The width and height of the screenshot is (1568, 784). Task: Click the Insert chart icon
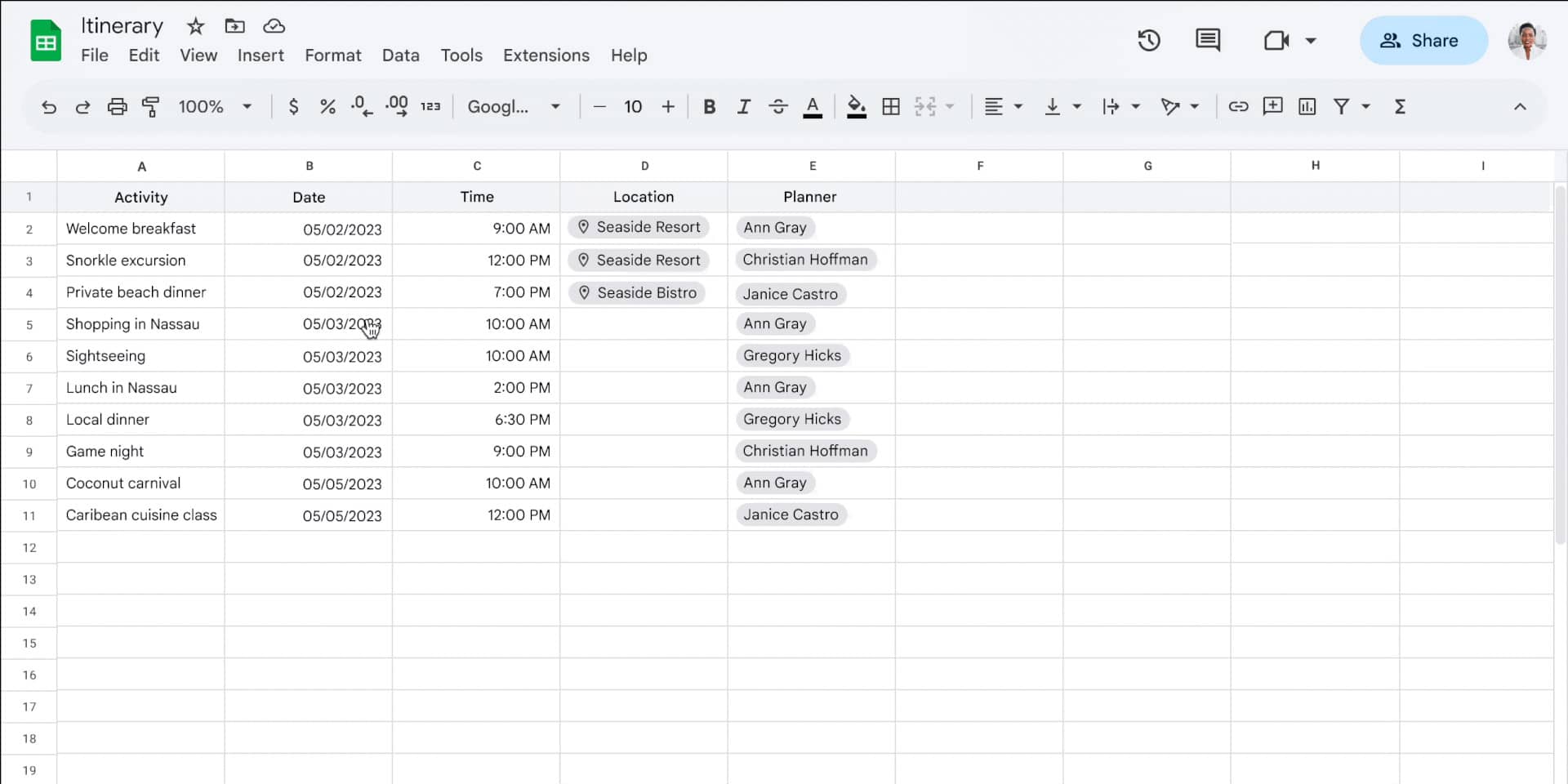[1307, 106]
